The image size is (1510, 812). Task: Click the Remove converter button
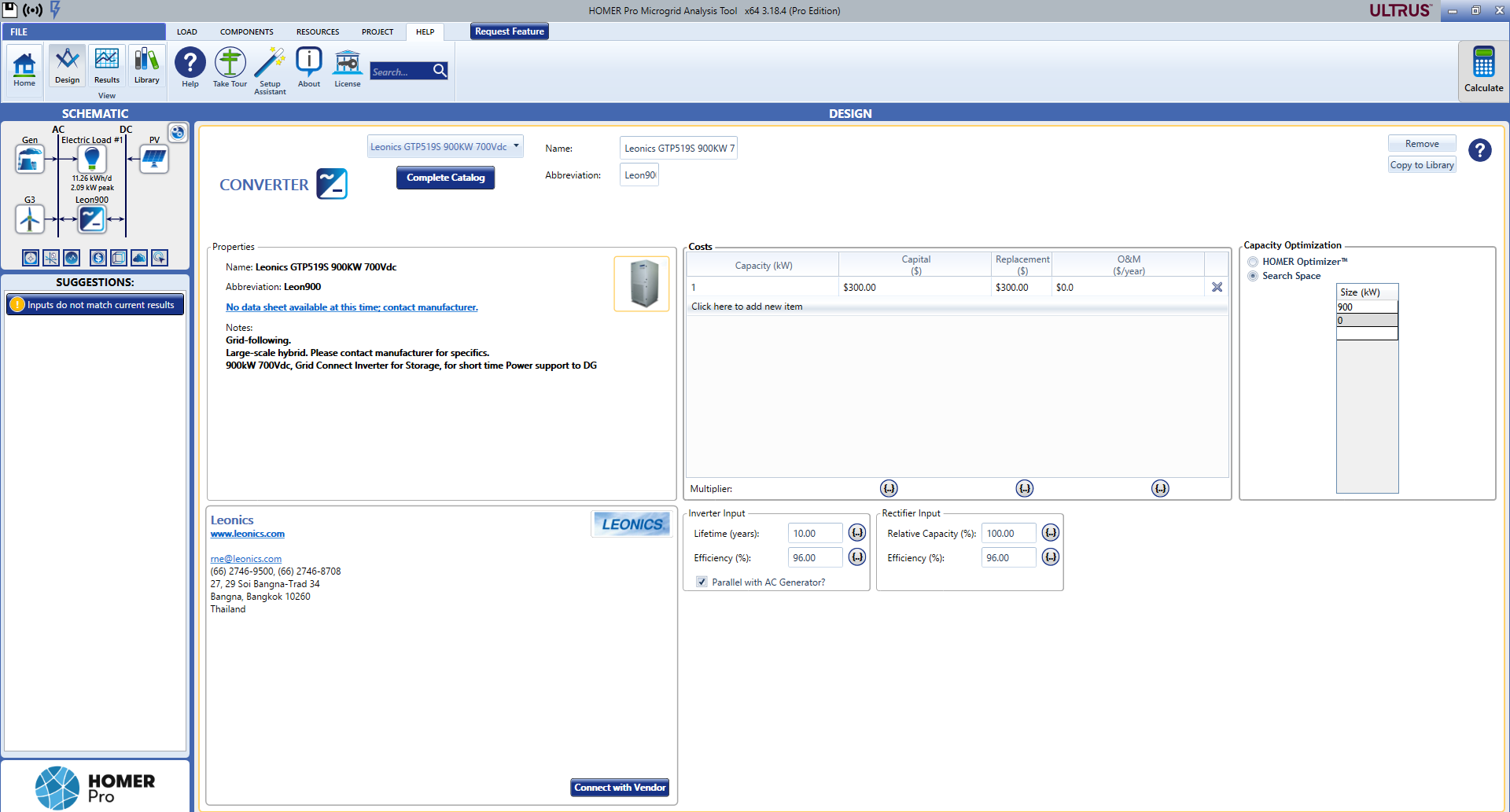pos(1422,144)
